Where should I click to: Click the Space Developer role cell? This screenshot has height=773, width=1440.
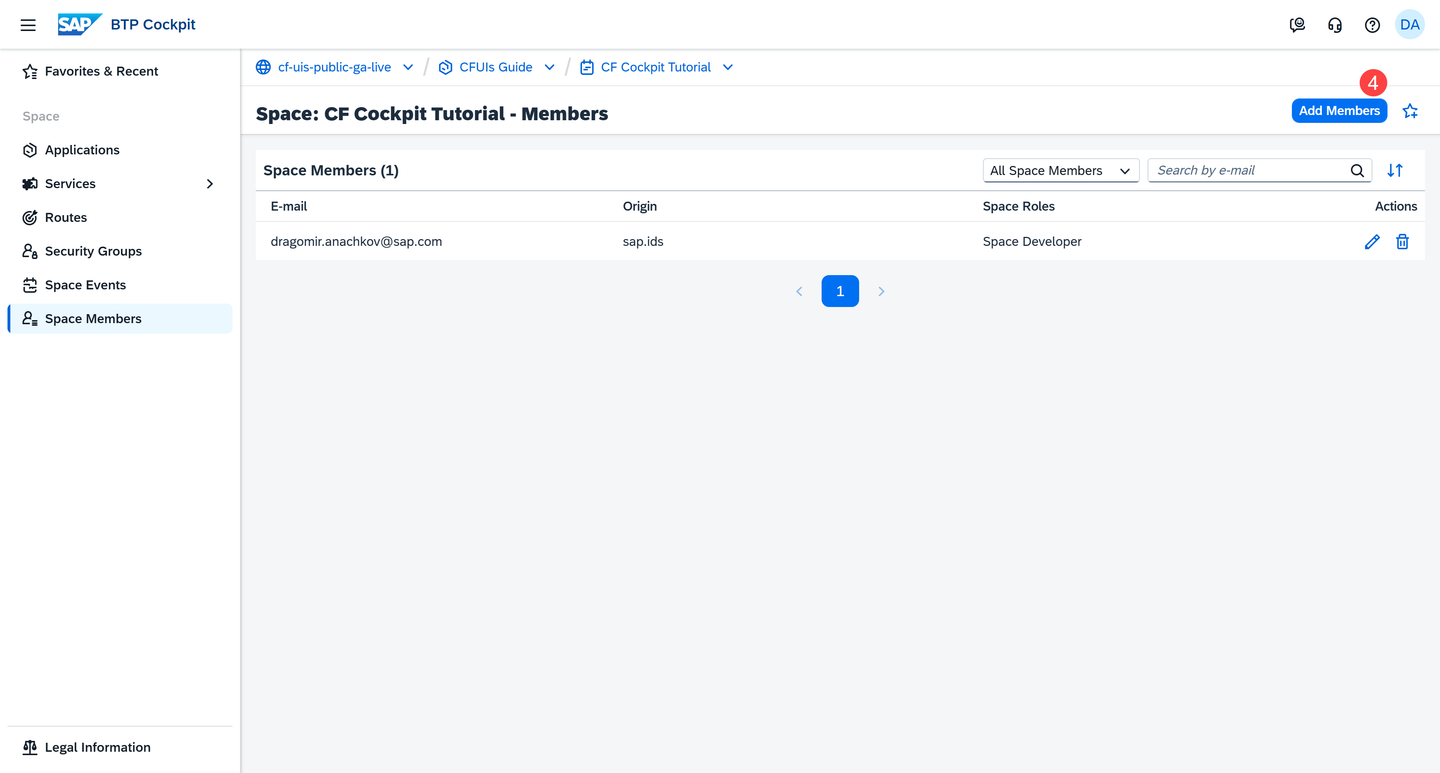1032,242
